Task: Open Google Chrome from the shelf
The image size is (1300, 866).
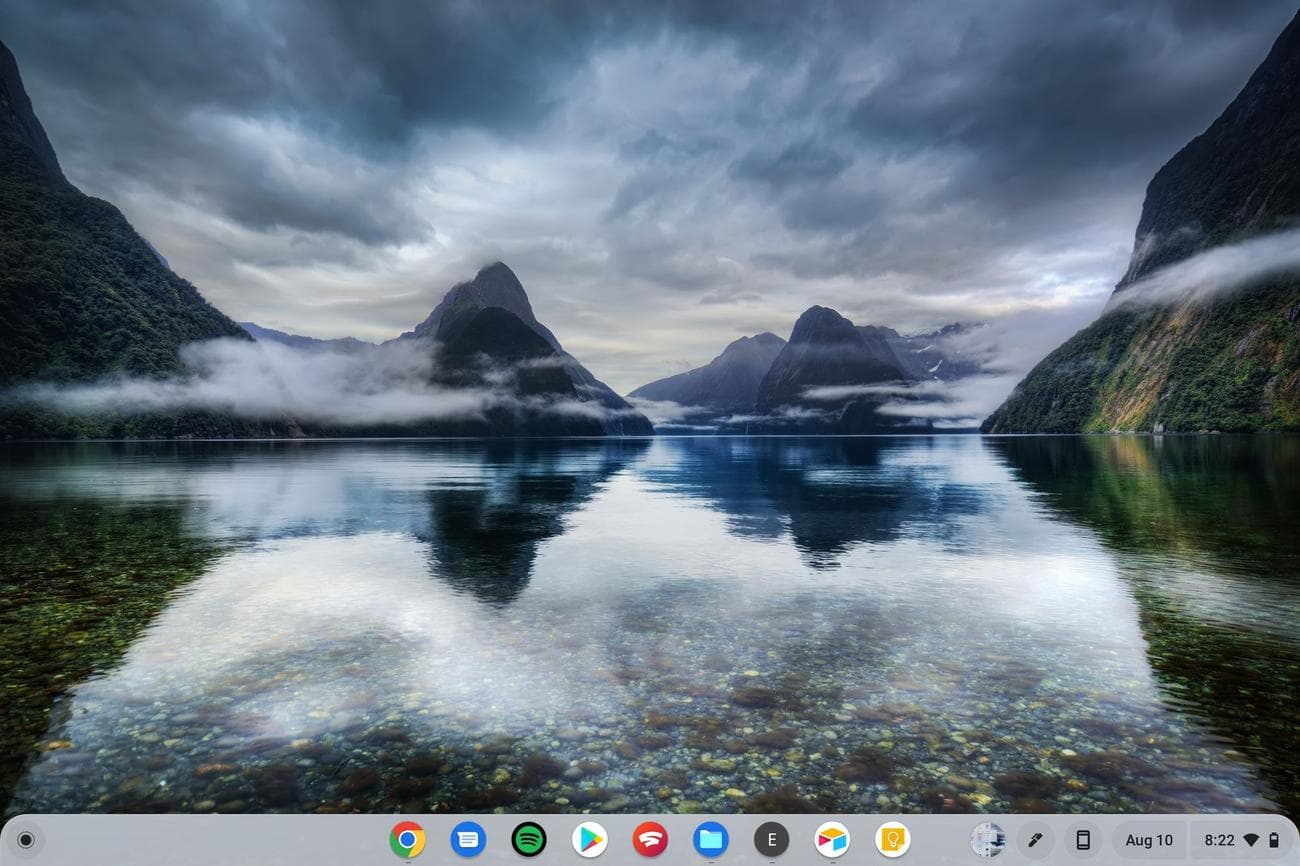Action: click(407, 840)
